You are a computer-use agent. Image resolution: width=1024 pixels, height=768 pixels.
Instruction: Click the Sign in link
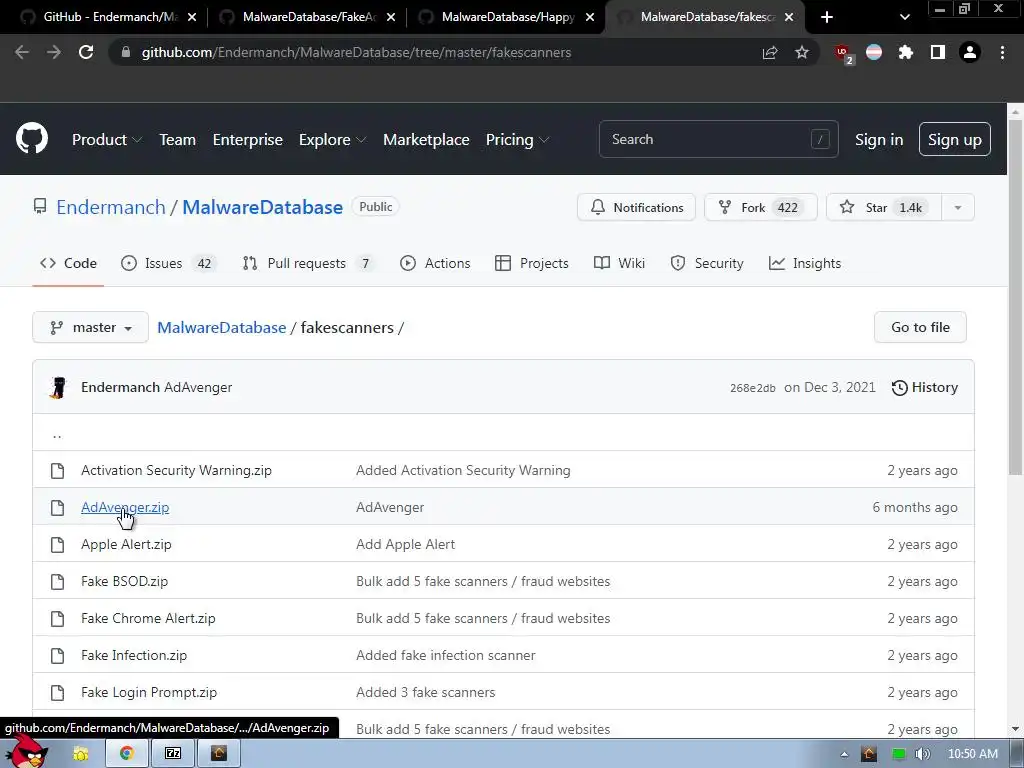(879, 139)
